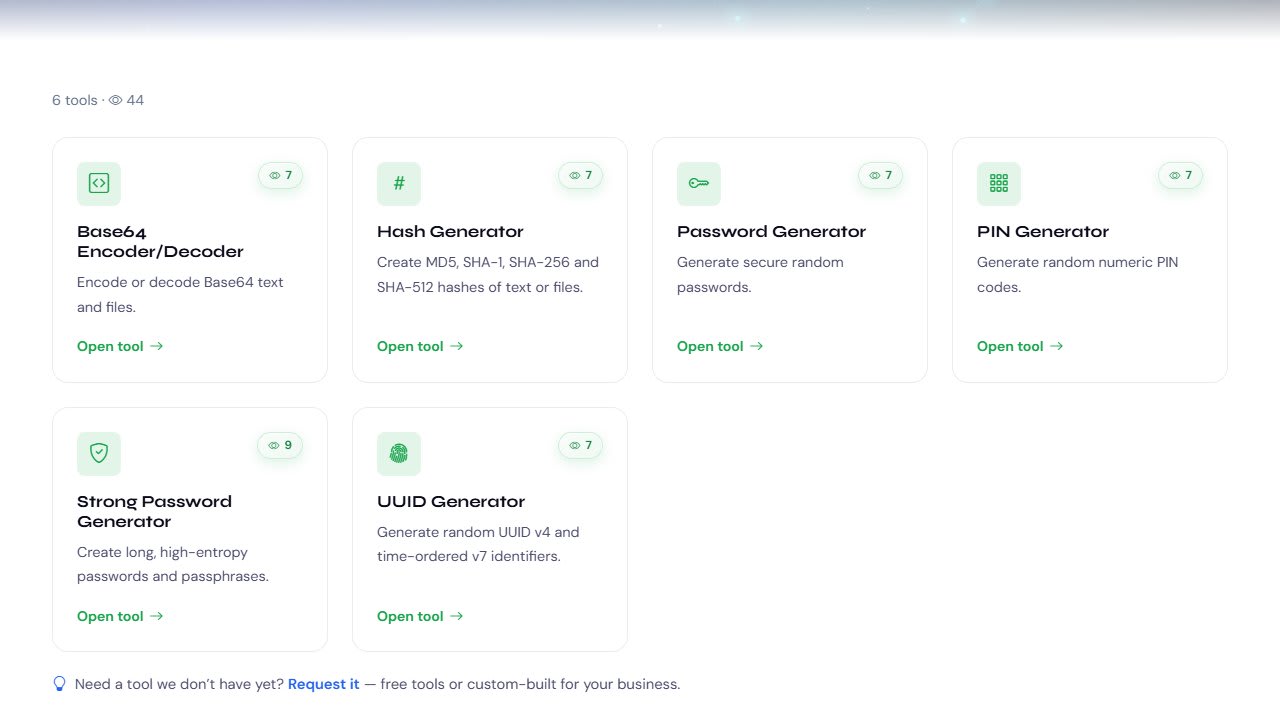1280x720 pixels.
Task: Click the Request it link
Action: 323,684
